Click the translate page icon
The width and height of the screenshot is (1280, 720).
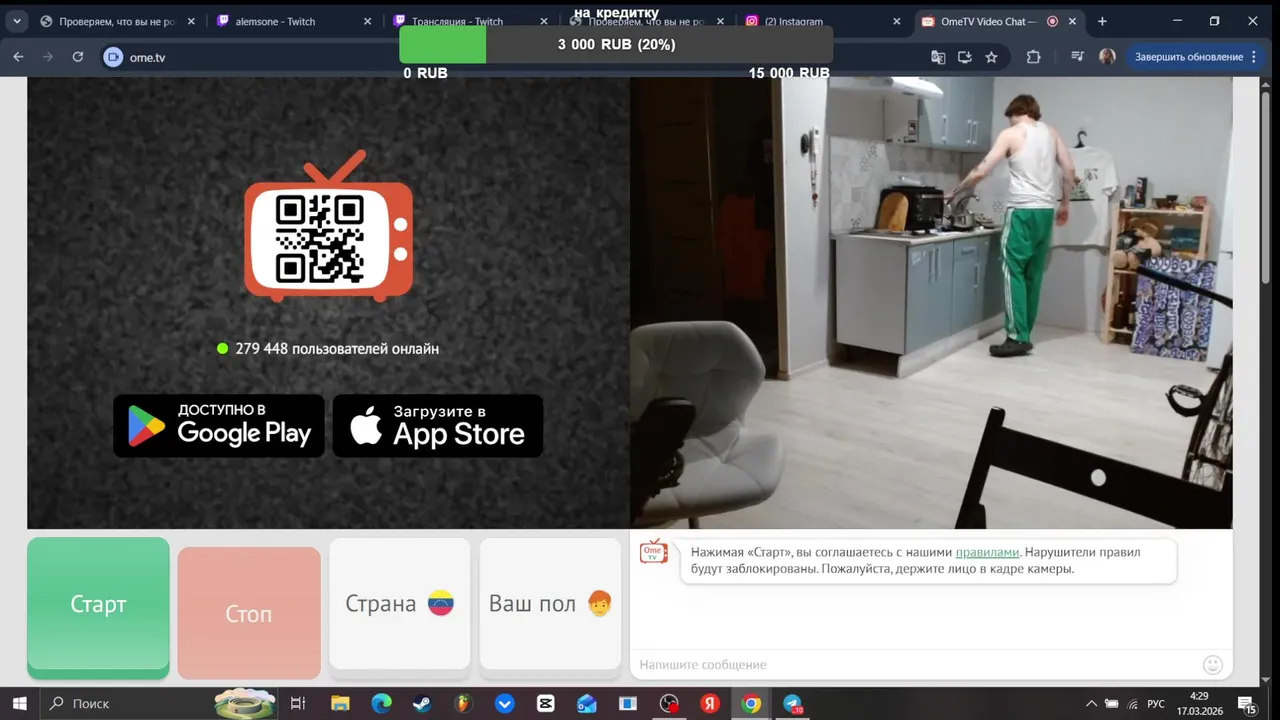pos(938,57)
